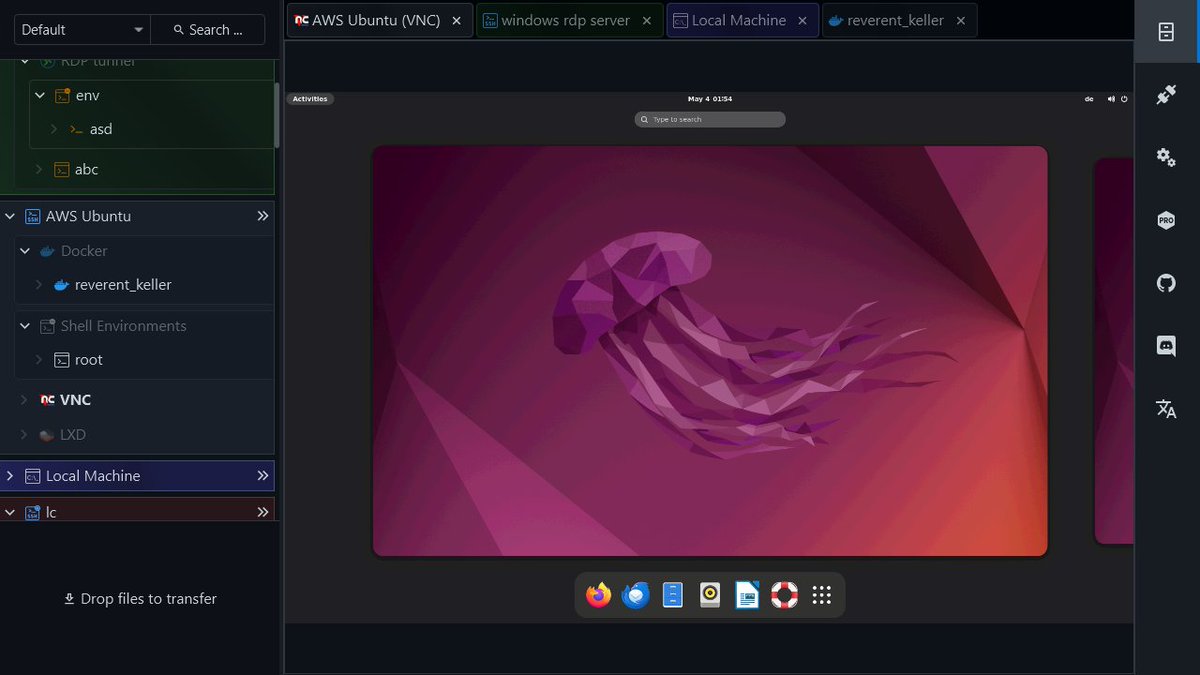Screen dimensions: 1200x675
Task: Switch to the AWS Ubuntu (VNC) tab
Action: tap(379, 20)
